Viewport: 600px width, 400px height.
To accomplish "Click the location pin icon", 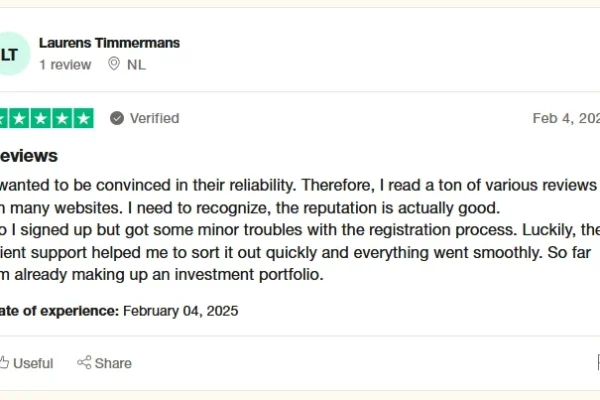I will click(x=113, y=64).
